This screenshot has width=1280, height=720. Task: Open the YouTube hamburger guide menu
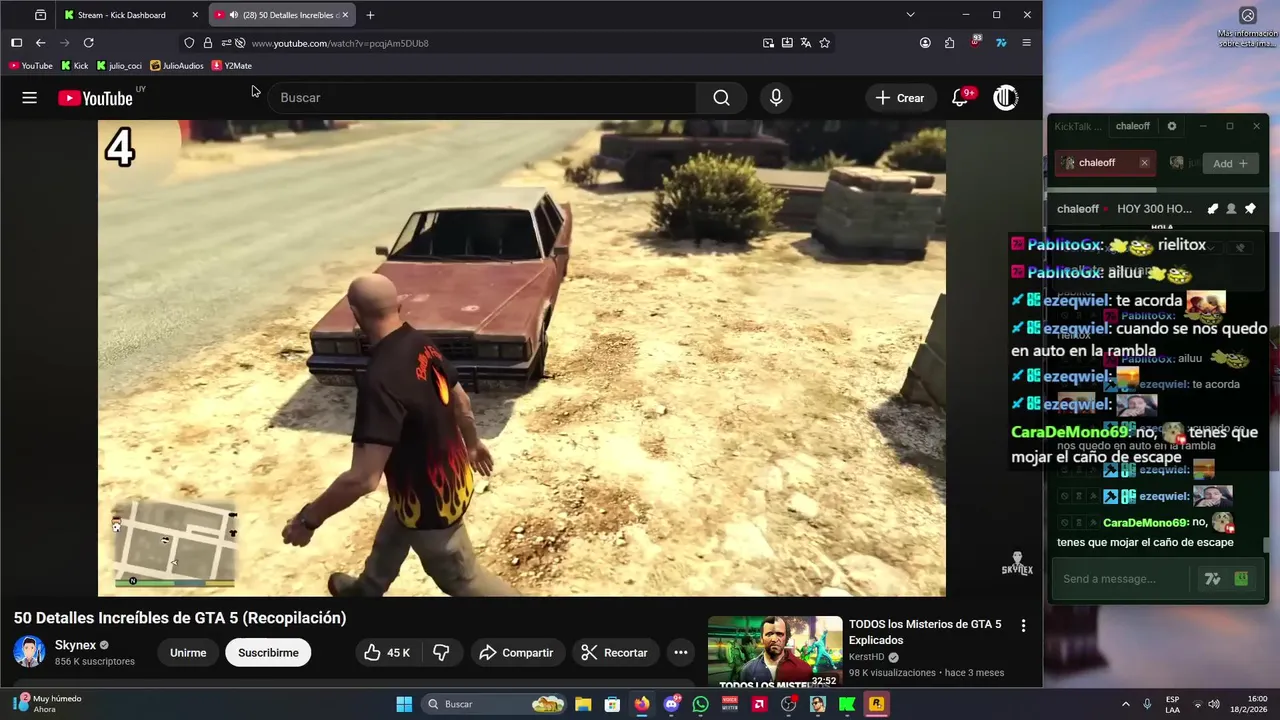29,98
